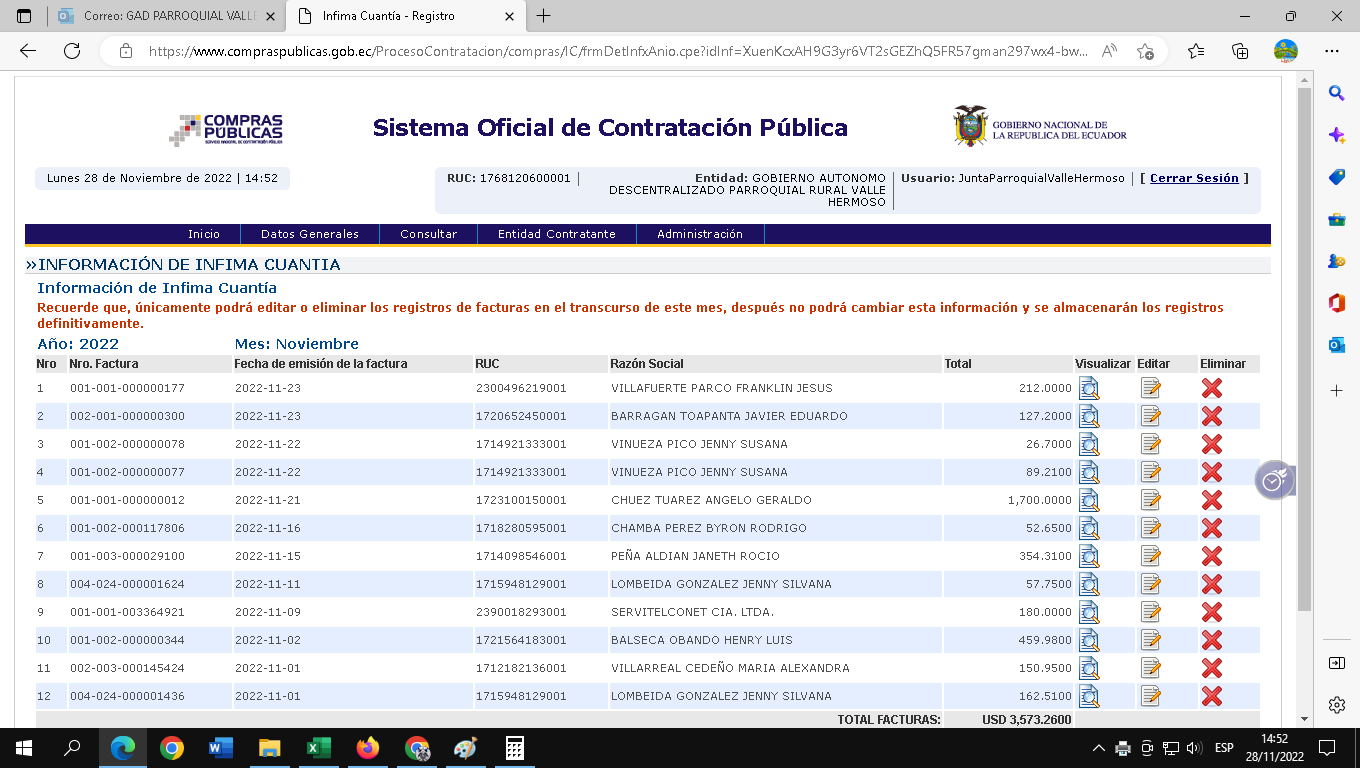The height and width of the screenshot is (768, 1360).
Task: Click the Cerrar Sesión link
Action: (1194, 178)
